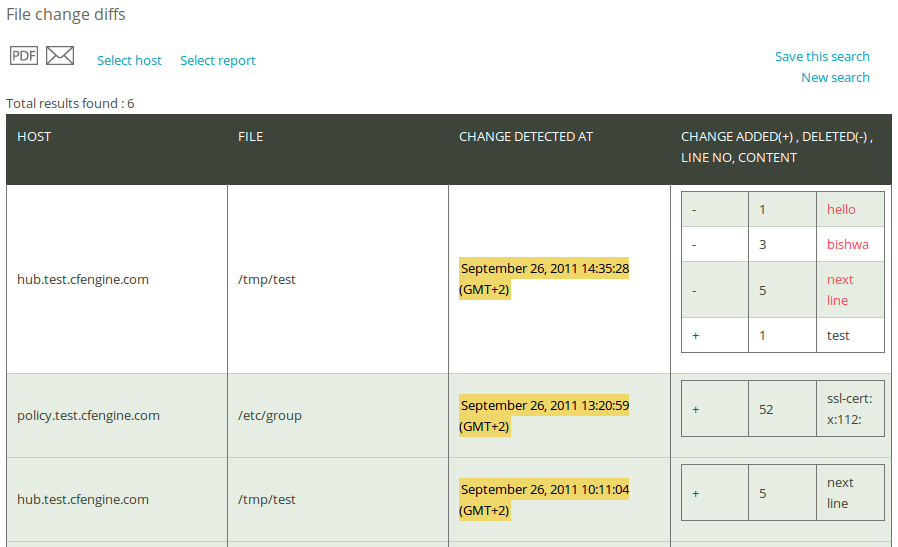Click line number 52 cell
This screenshot has height=547, width=898.
(x=782, y=409)
